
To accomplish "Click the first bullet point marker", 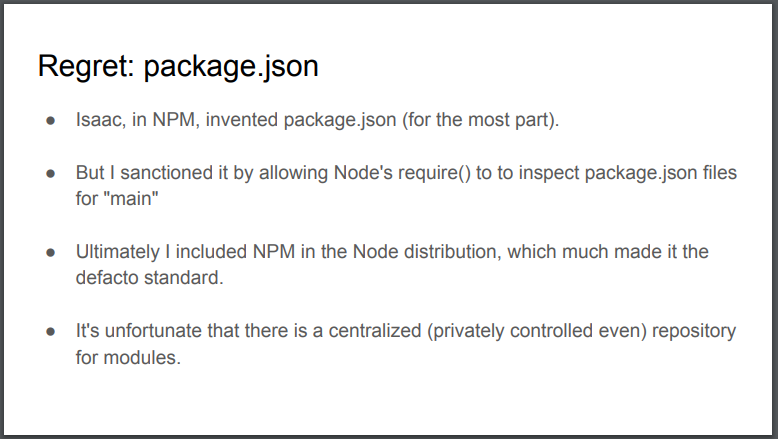I will [51, 121].
